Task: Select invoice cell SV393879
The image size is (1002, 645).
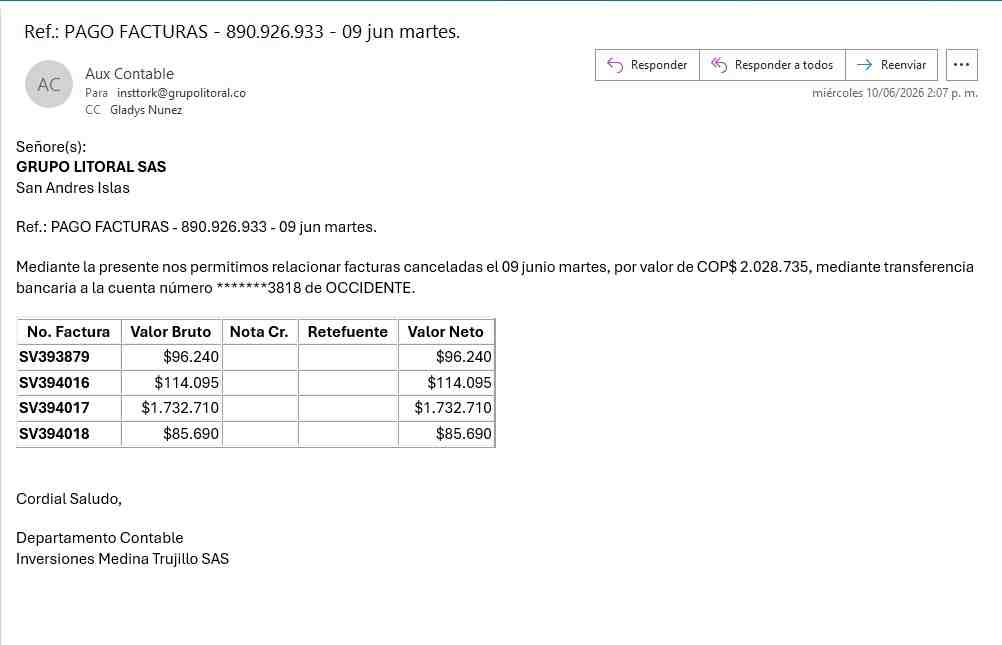Action: click(54, 357)
